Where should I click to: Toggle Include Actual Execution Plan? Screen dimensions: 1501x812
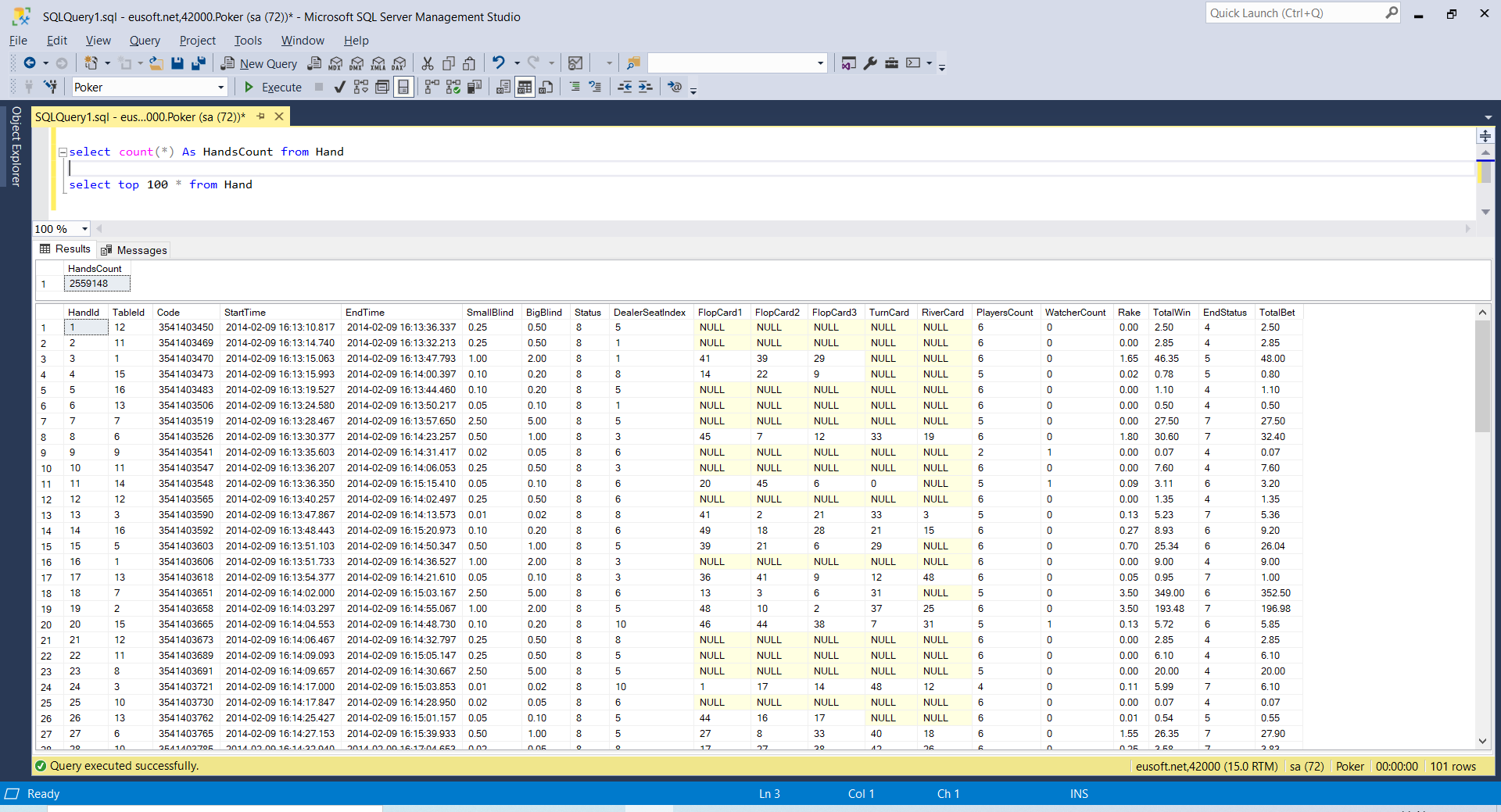[432, 87]
